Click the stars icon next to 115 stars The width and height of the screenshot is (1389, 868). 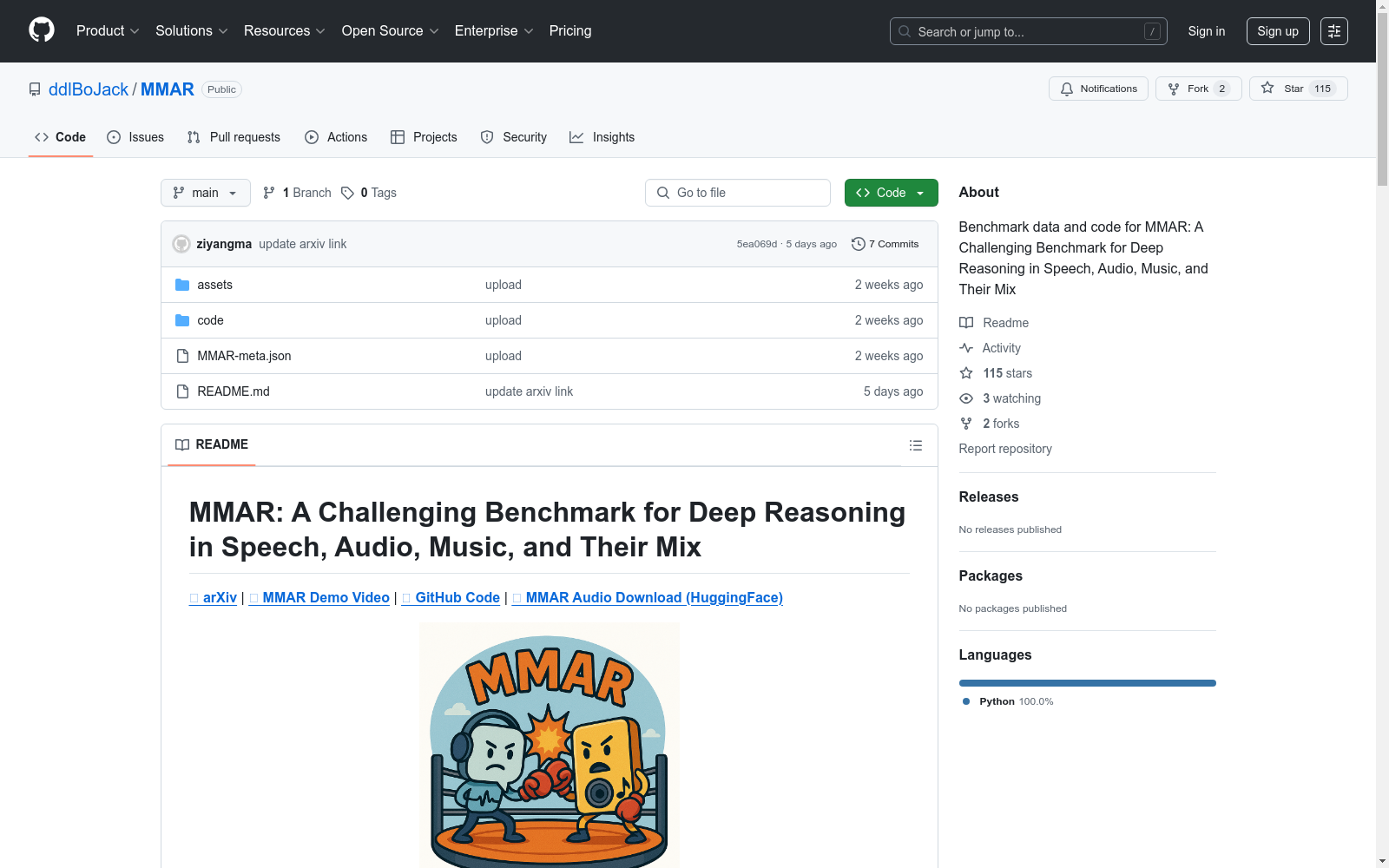966,373
